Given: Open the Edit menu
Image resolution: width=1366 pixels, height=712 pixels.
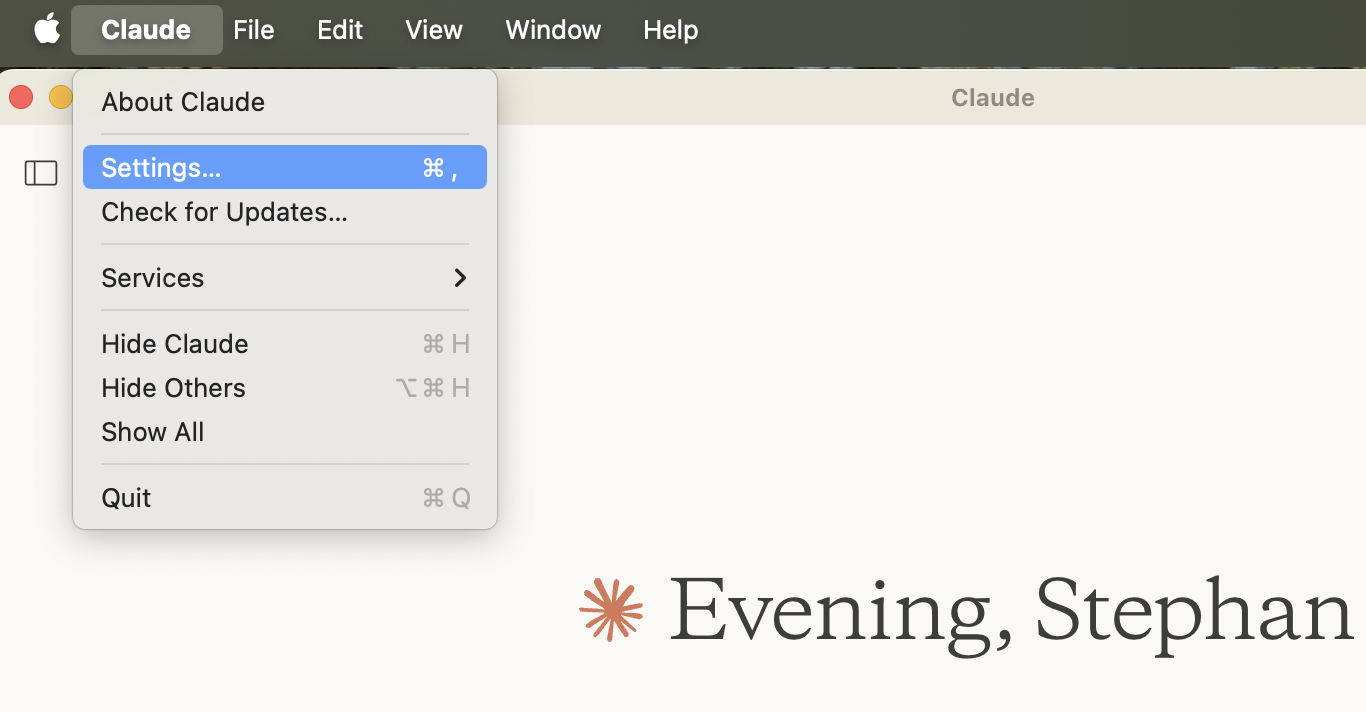Looking at the screenshot, I should [x=340, y=30].
